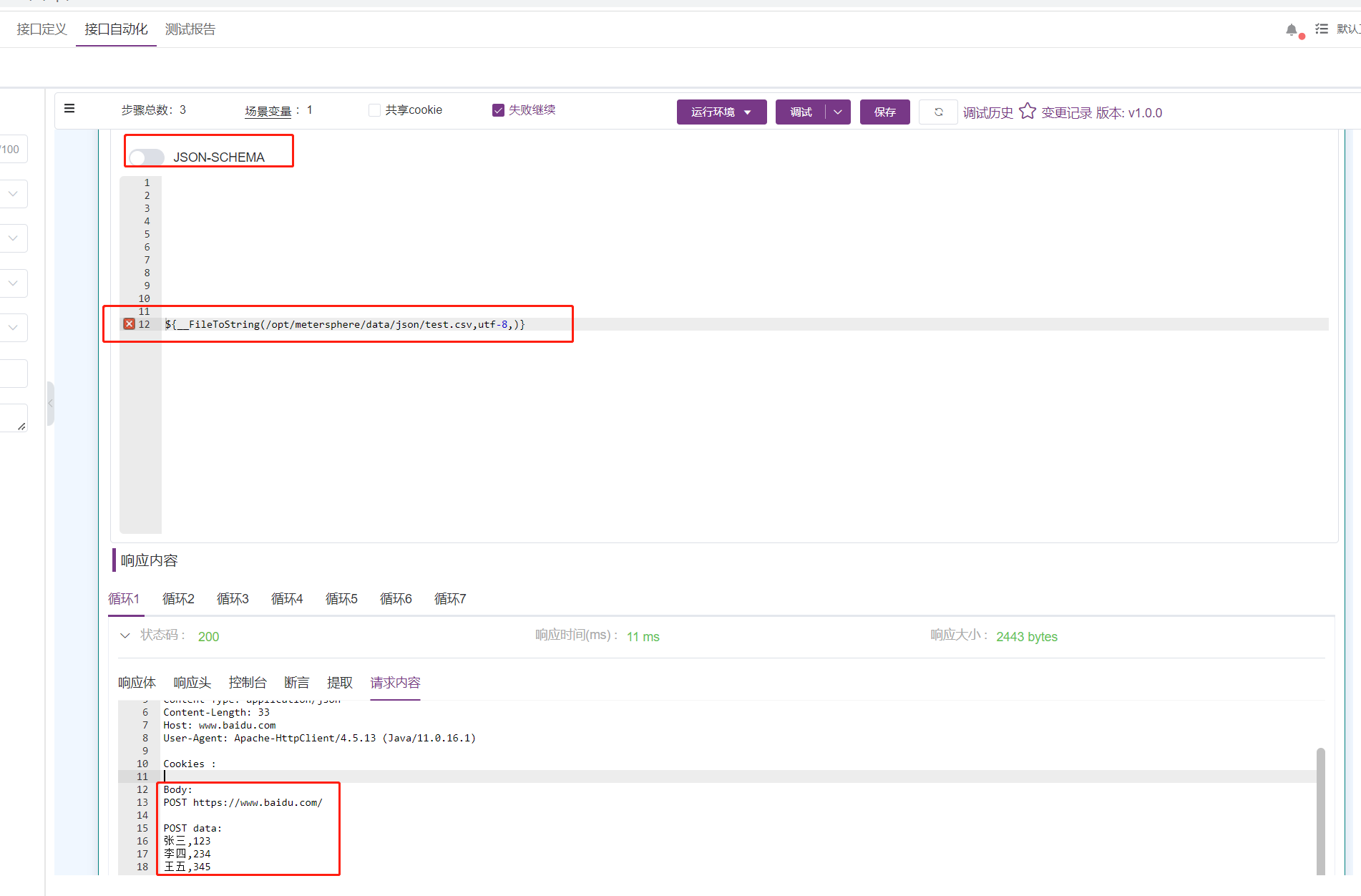
Task: Click the 'POST https://www.baidu.com/' line
Action: click(243, 802)
